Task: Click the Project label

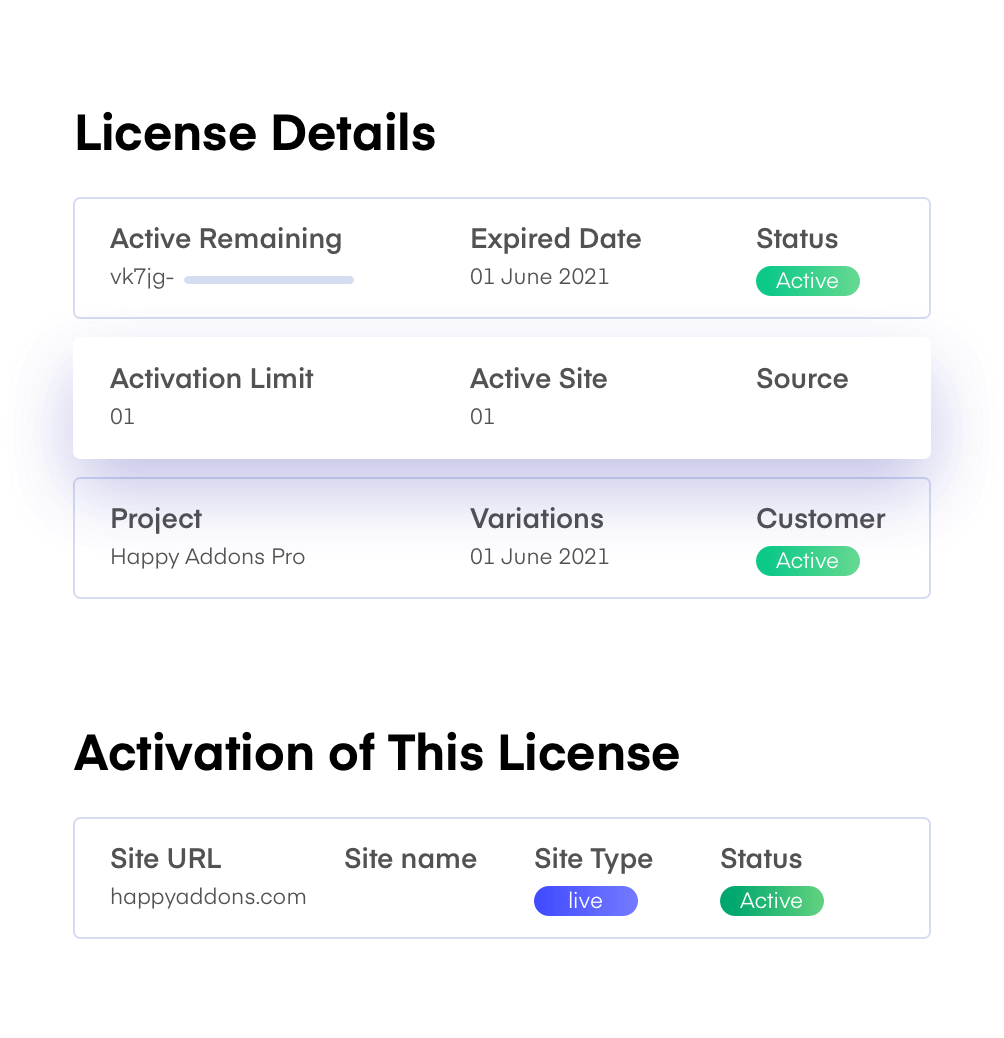Action: click(x=156, y=519)
